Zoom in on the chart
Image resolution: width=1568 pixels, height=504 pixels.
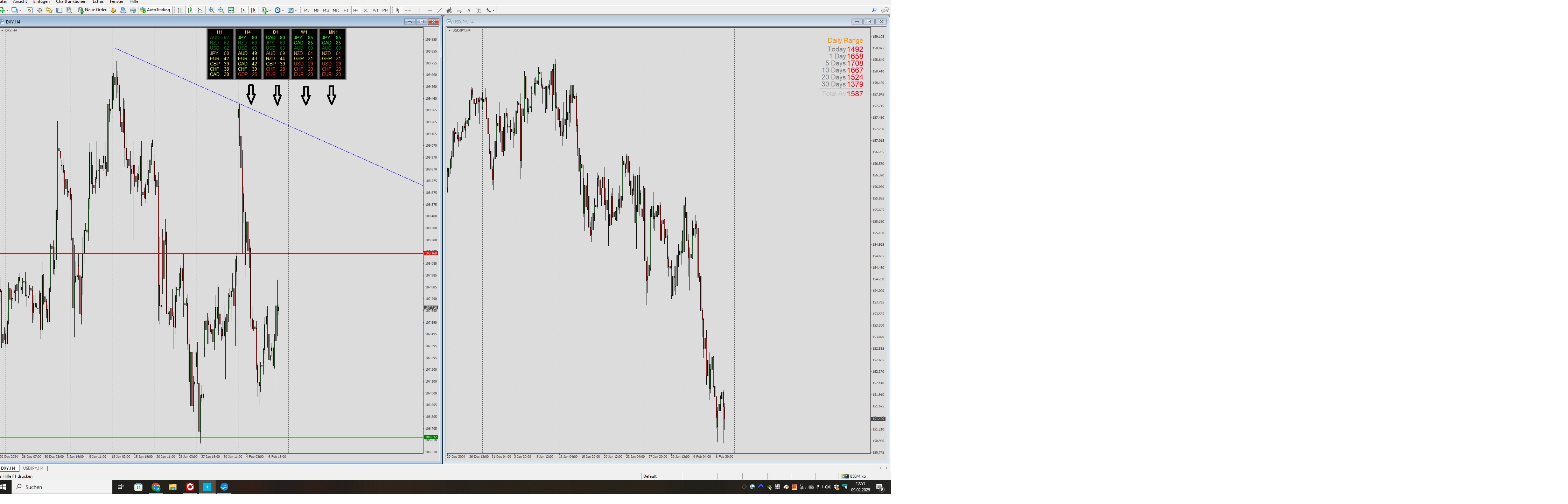(211, 10)
